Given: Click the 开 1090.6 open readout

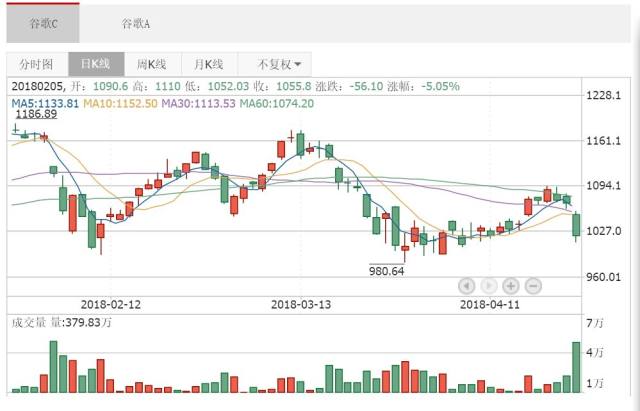Looking at the screenshot, I should click(x=99, y=87).
